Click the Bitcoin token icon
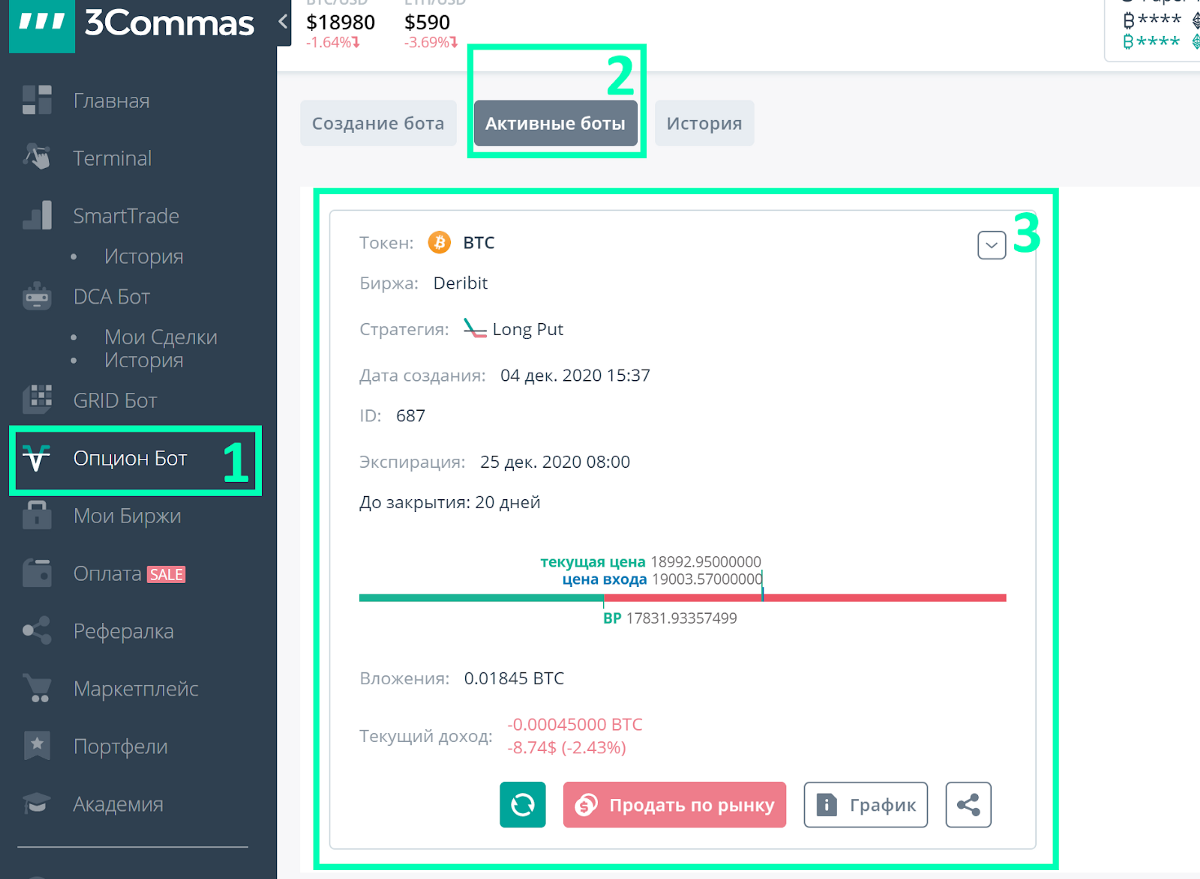 pos(439,242)
